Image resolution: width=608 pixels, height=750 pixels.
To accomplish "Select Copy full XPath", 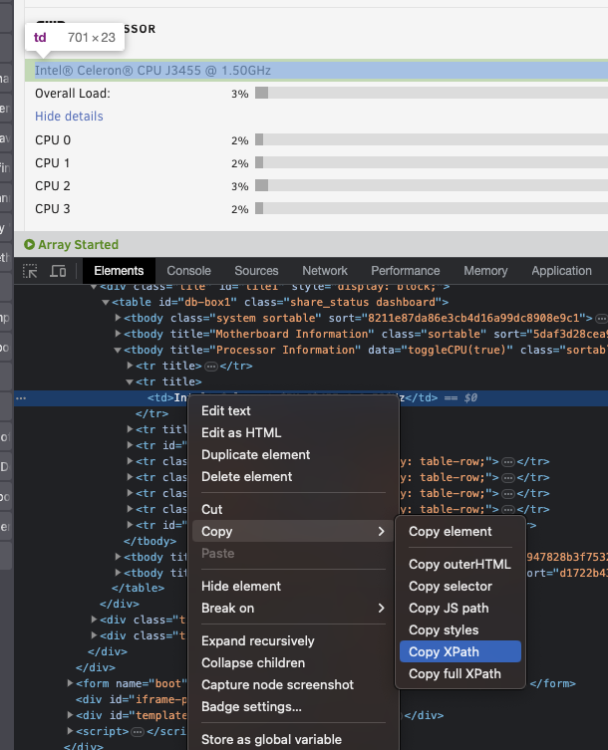I will tap(460, 674).
